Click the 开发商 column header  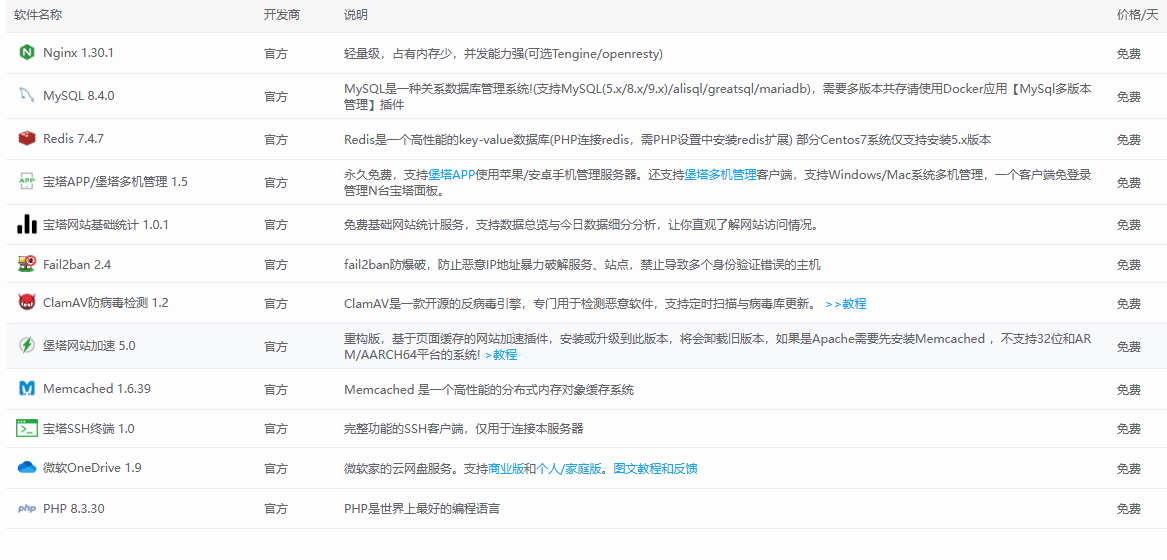point(282,15)
